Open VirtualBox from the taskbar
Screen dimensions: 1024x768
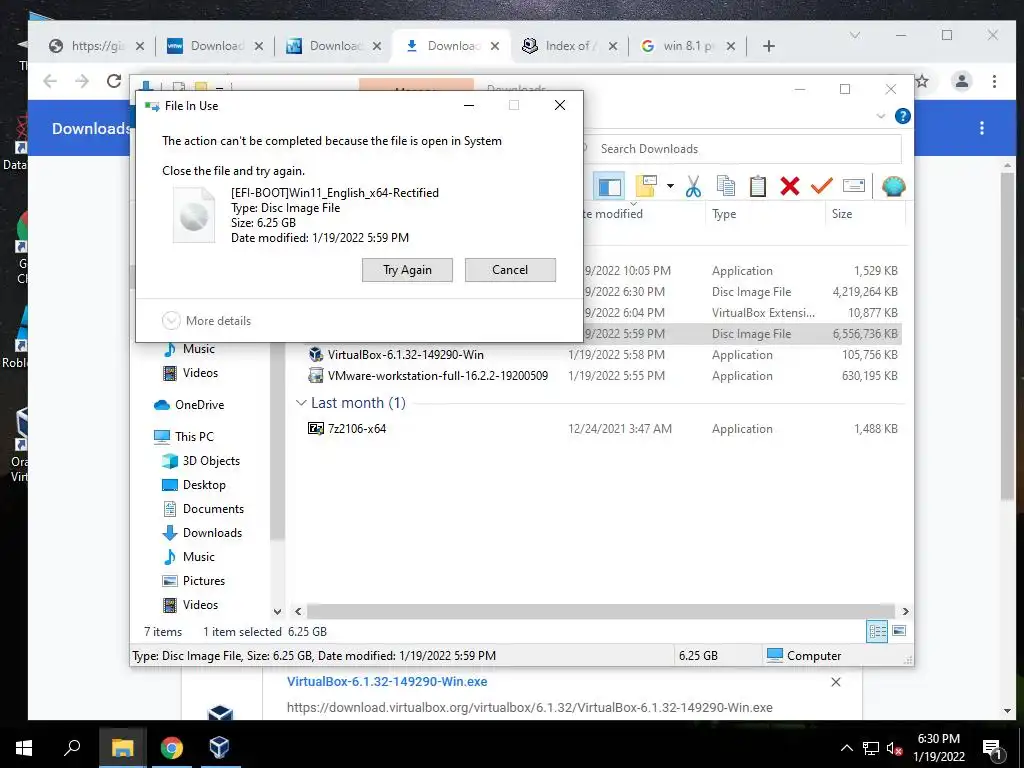coord(219,748)
